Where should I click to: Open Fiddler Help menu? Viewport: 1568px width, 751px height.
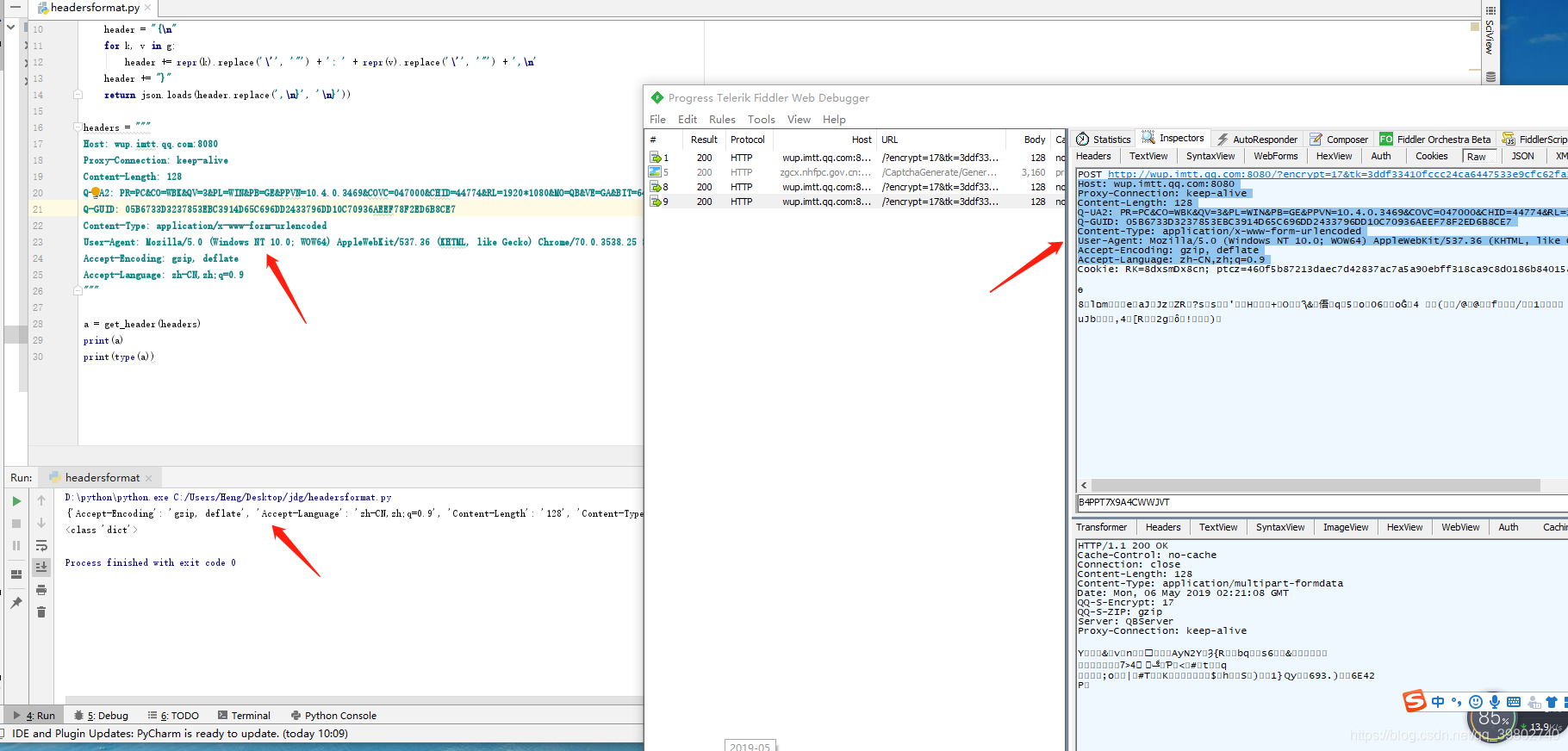(x=834, y=120)
